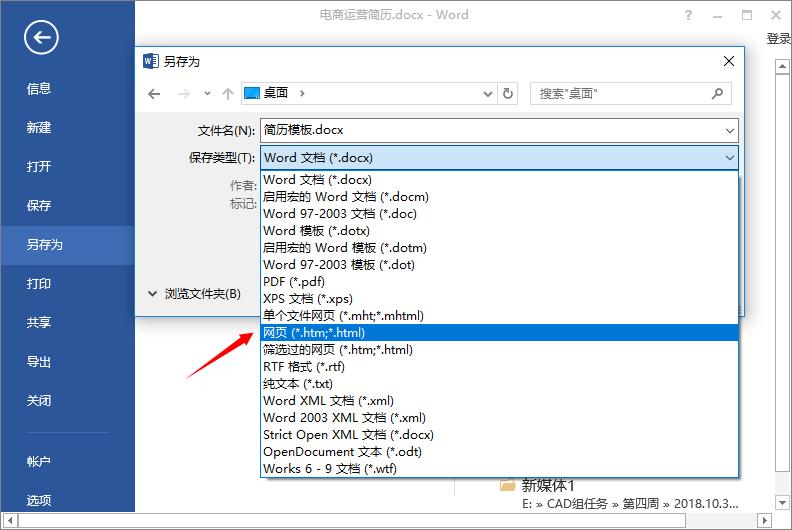Click horizontal scrollbar left arrow
The width and height of the screenshot is (792, 530).
[10, 520]
